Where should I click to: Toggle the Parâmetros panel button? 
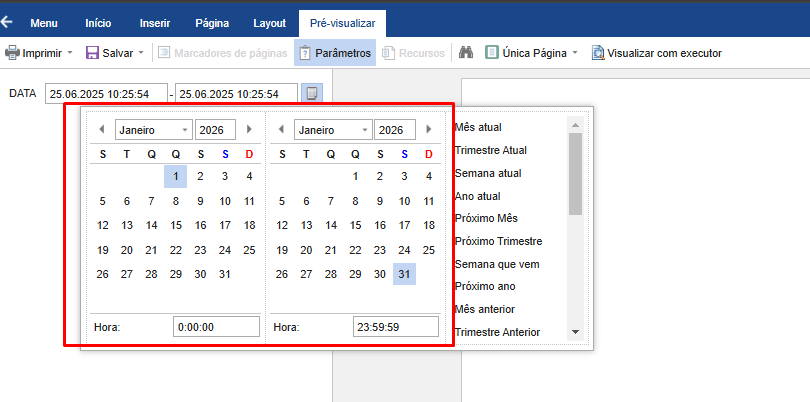click(334, 53)
